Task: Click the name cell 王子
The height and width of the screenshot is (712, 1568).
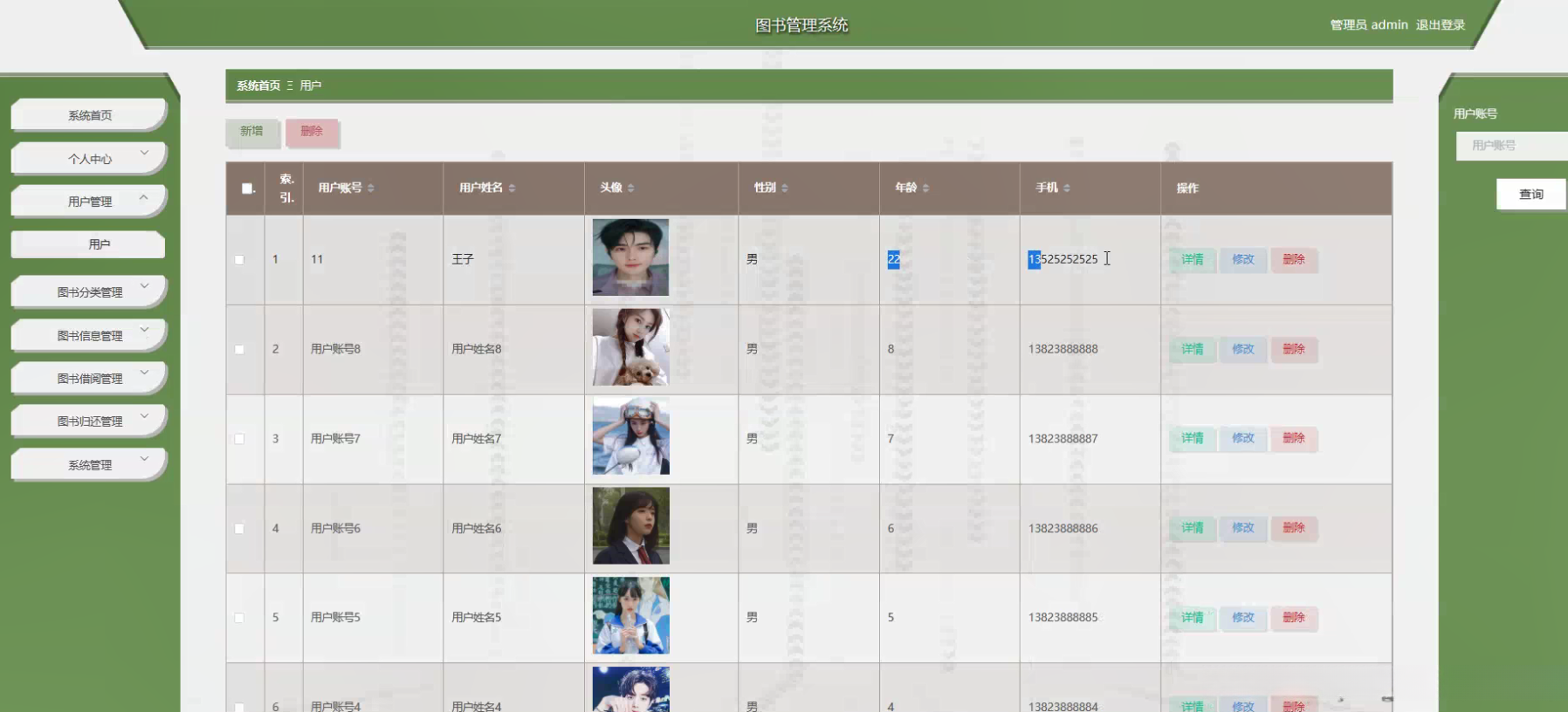Action: pos(463,260)
